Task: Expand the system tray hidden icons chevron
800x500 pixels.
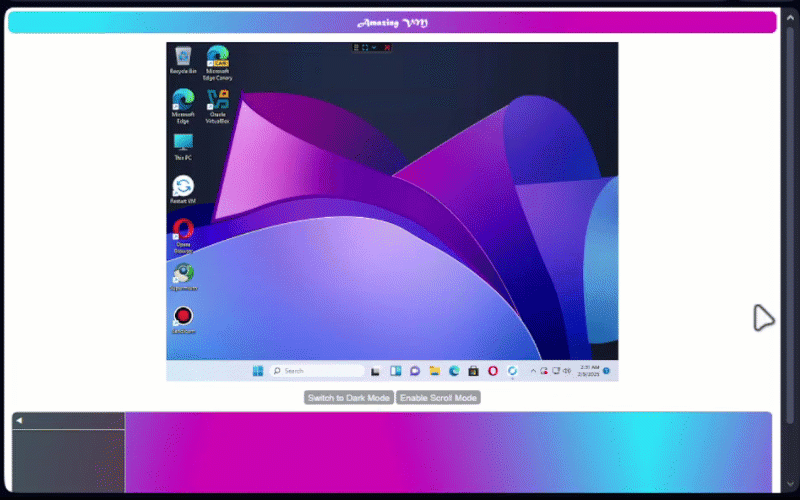Action: click(532, 371)
